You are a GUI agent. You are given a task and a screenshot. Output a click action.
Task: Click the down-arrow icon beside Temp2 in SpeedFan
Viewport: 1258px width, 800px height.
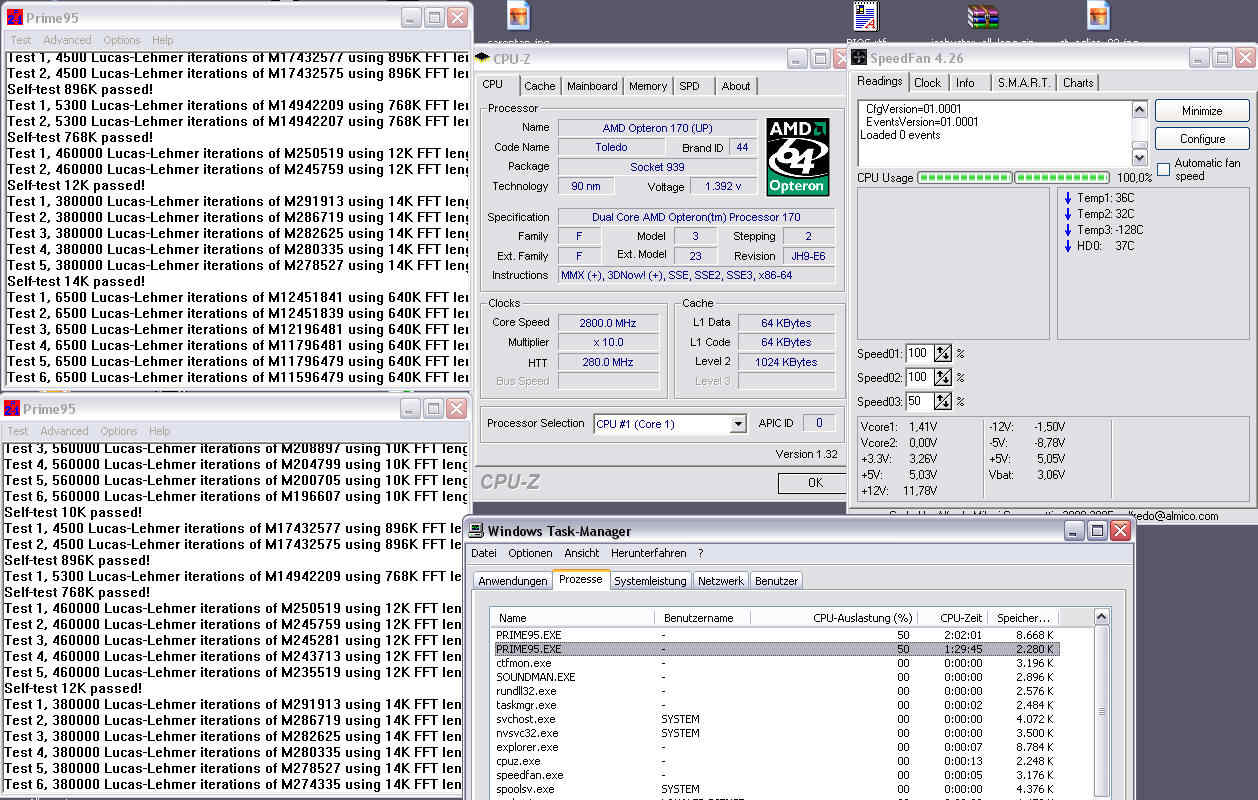pyautogui.click(x=1068, y=214)
